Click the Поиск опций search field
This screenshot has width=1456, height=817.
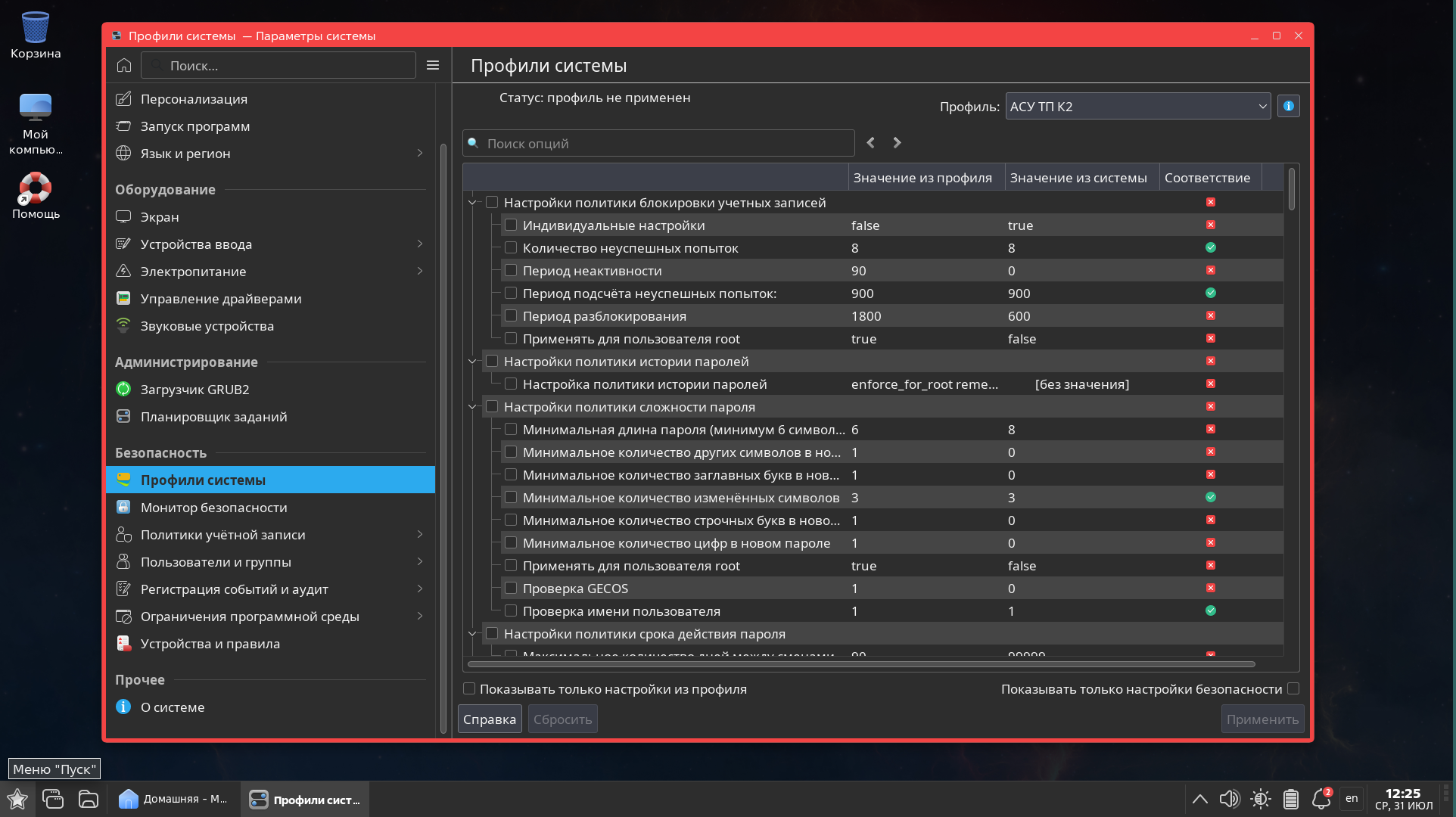(x=658, y=144)
